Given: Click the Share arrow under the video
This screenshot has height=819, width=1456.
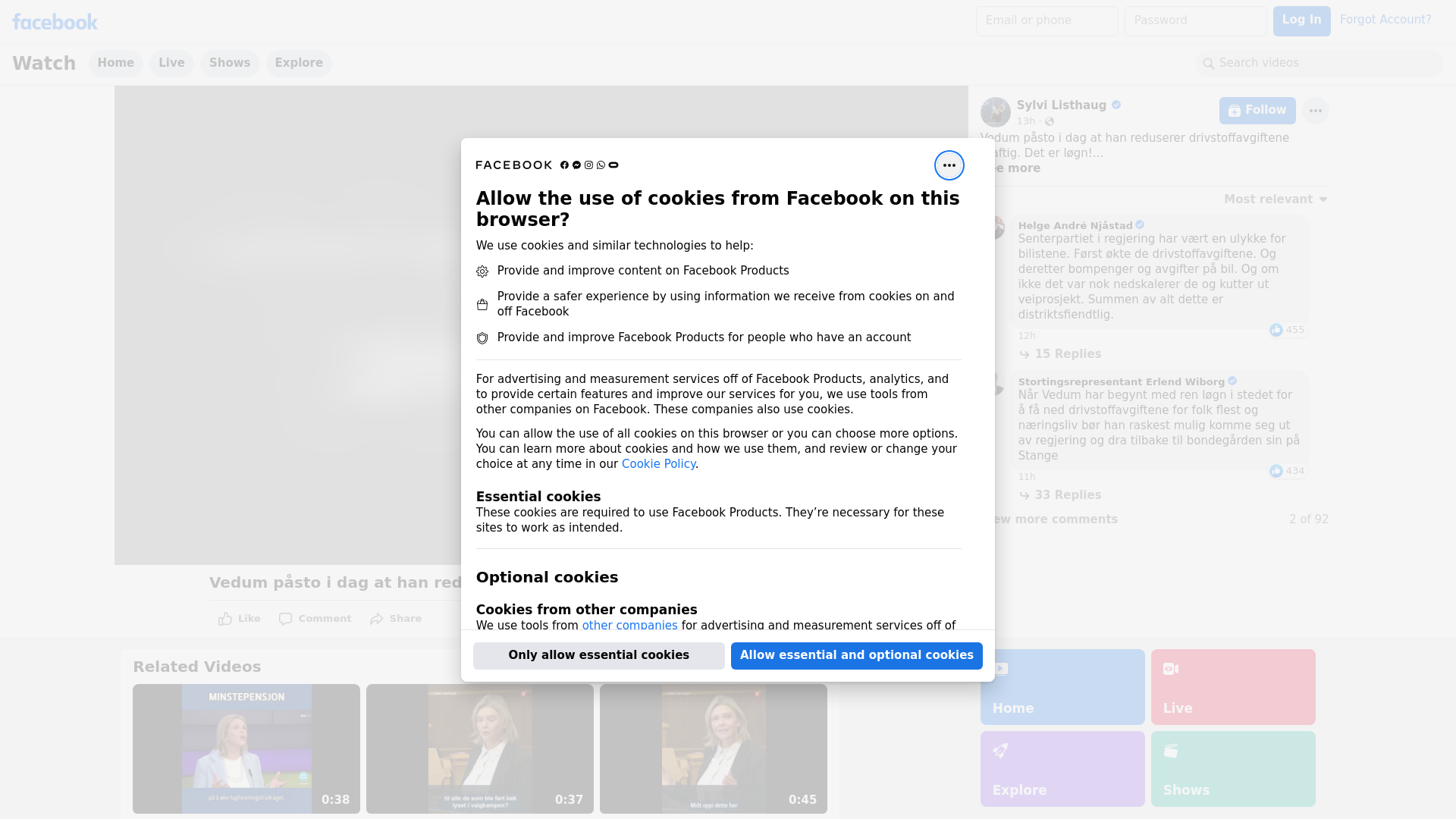Looking at the screenshot, I should (x=395, y=619).
